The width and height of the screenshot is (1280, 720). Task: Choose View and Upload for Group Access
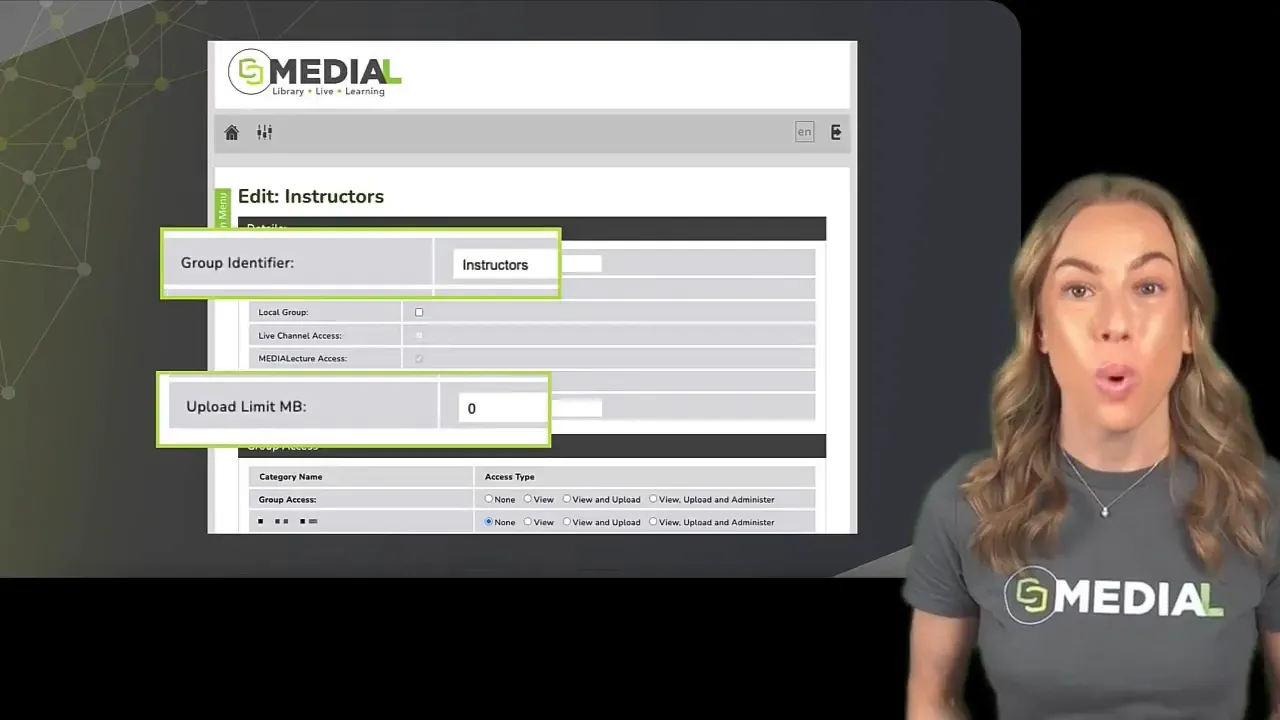566,499
